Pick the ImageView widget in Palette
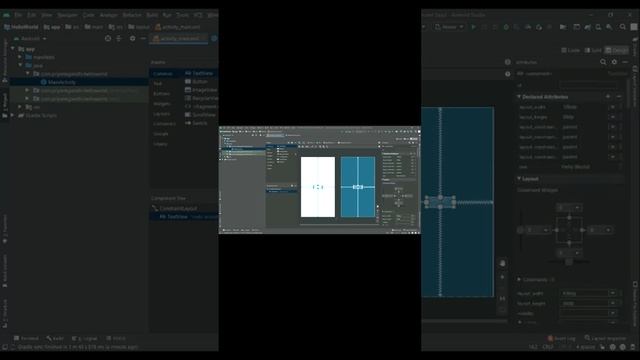 tap(201, 90)
